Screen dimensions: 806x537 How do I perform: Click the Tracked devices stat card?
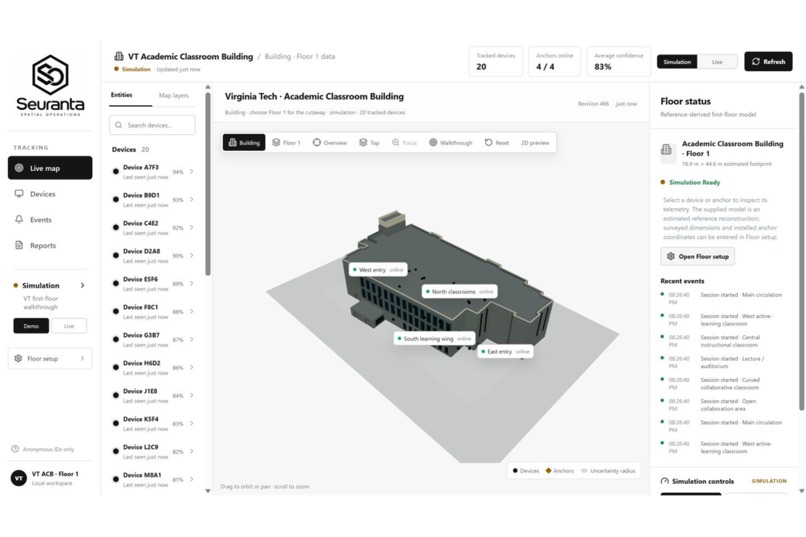(496, 62)
